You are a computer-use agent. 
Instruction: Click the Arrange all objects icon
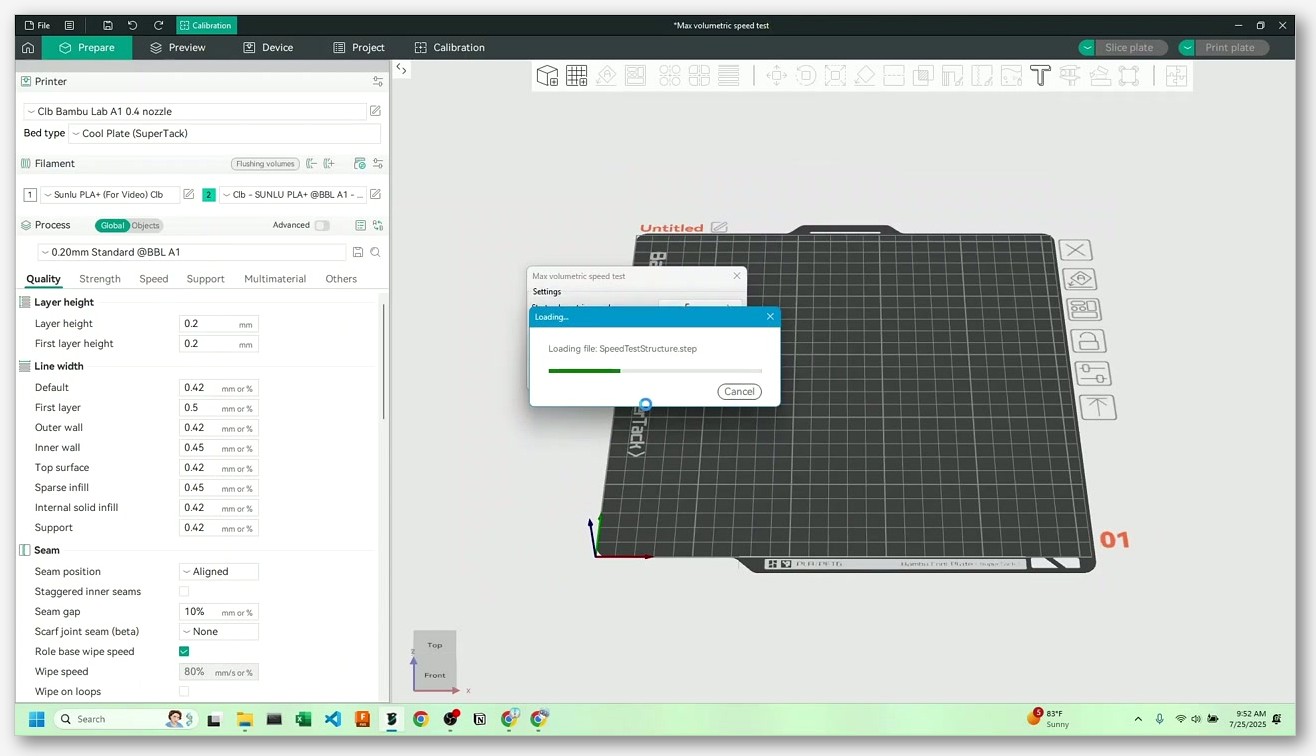point(636,76)
